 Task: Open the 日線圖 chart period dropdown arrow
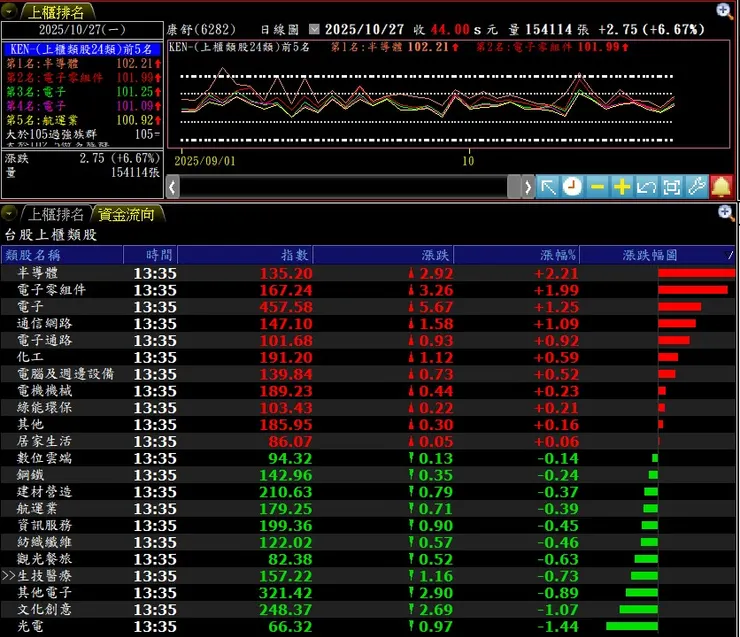click(x=314, y=30)
